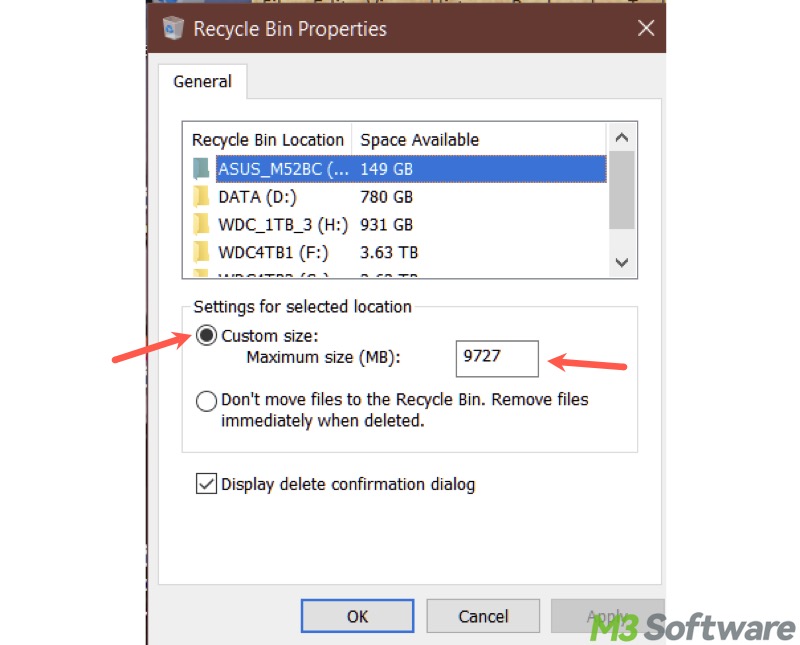The image size is (800, 645).
Task: Select the 780 GB space row entry
Action: [386, 197]
